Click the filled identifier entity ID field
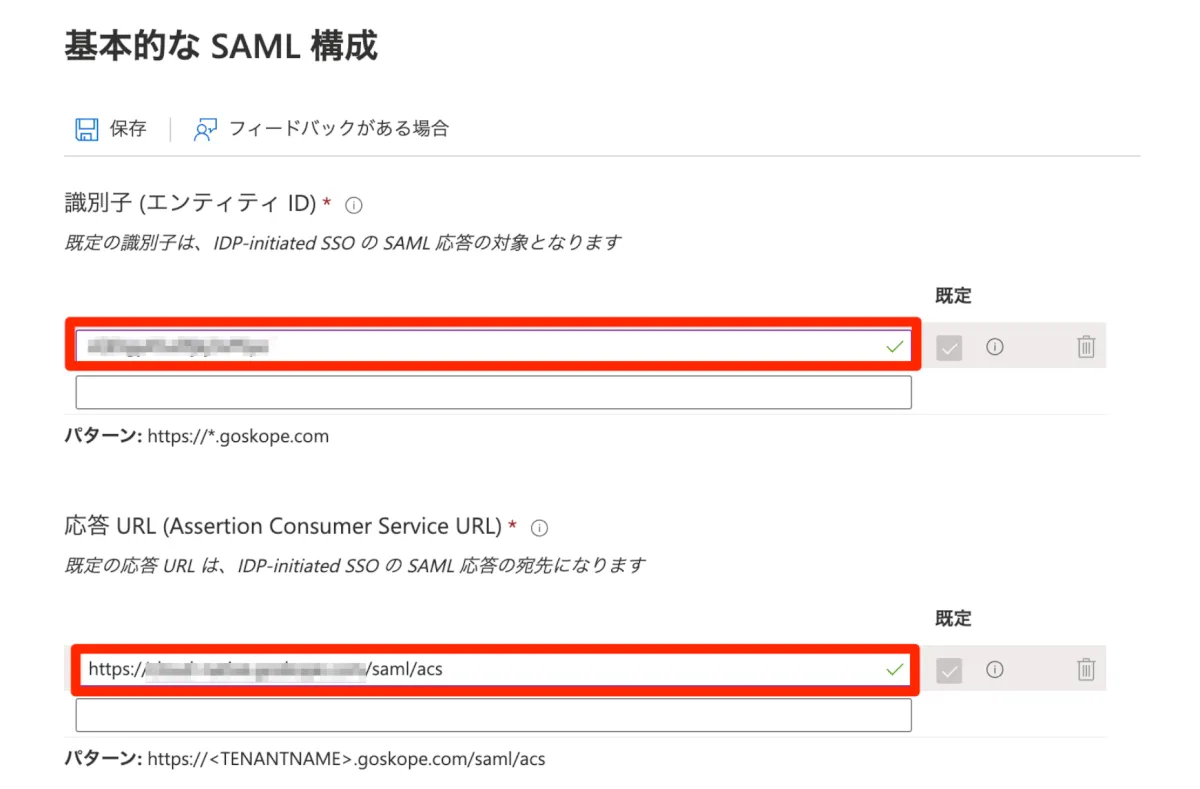The height and width of the screenshot is (789, 1200). (480, 346)
